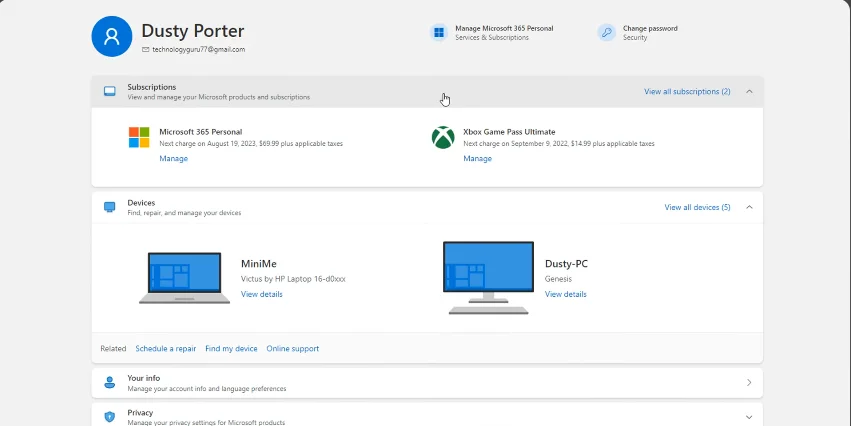Click the MiniMe device name
851x426 pixels.
point(259,264)
